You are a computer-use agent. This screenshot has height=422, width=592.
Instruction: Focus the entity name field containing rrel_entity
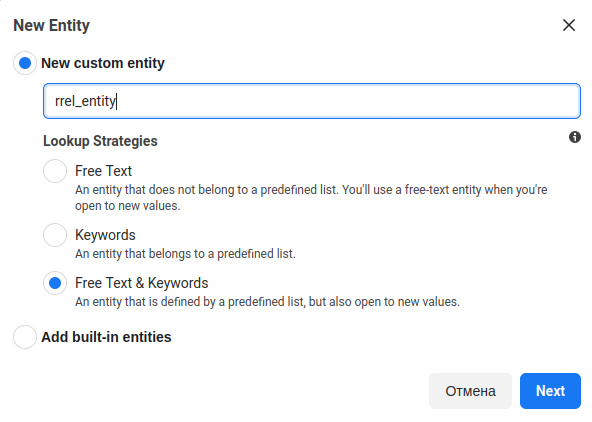pyautogui.click(x=312, y=101)
